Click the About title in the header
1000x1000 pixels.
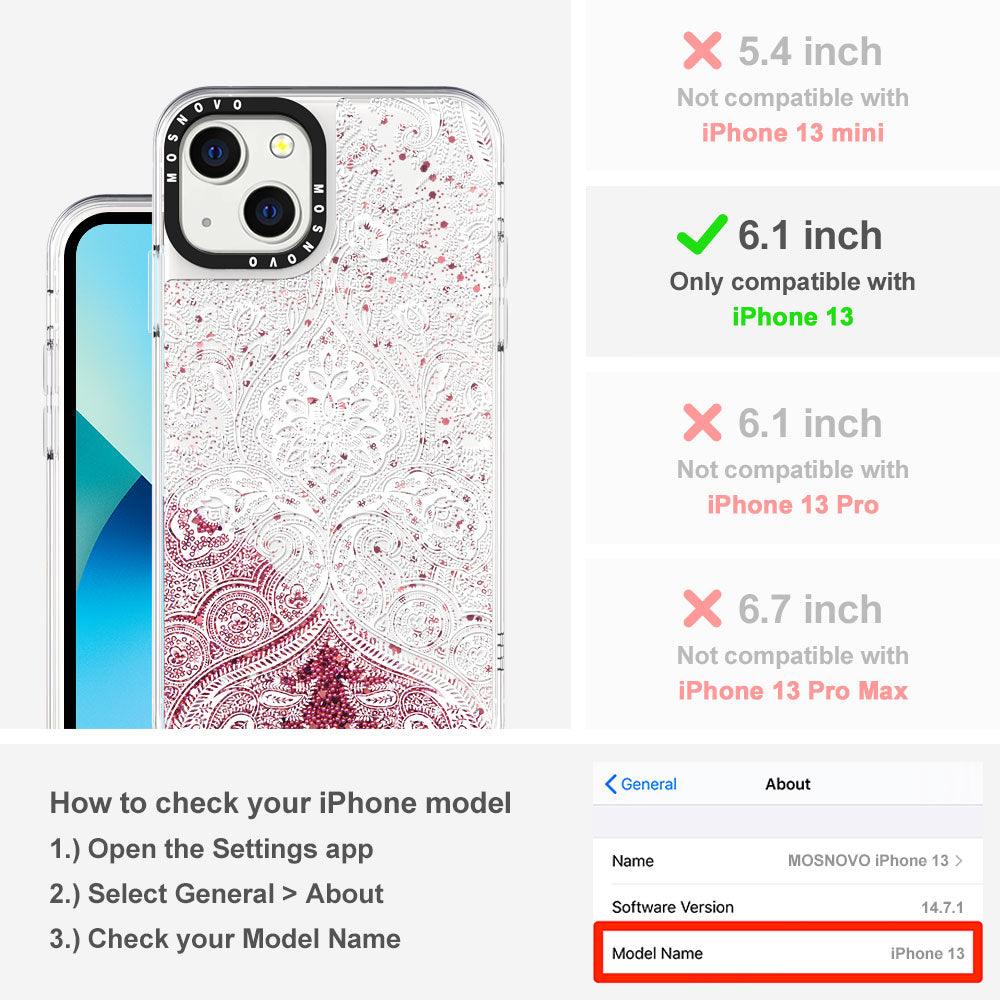pyautogui.click(x=788, y=784)
